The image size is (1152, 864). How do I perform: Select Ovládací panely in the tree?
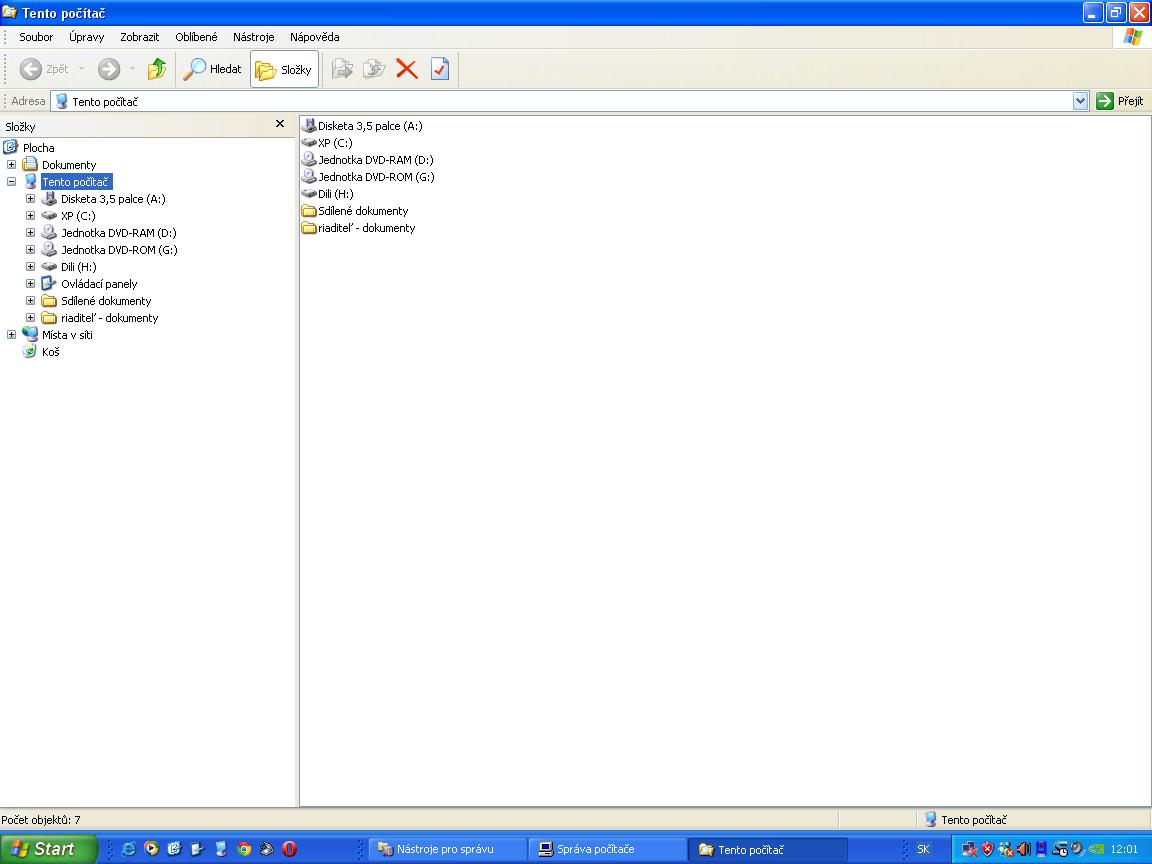point(99,284)
